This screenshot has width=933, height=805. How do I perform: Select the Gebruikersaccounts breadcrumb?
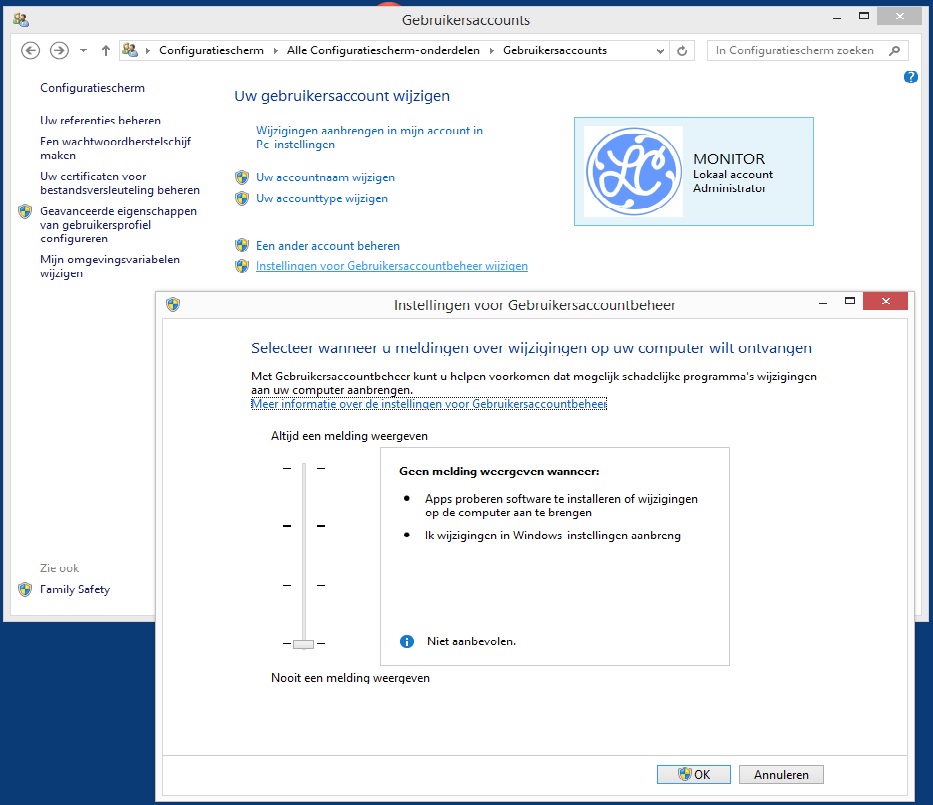pyautogui.click(x=555, y=51)
